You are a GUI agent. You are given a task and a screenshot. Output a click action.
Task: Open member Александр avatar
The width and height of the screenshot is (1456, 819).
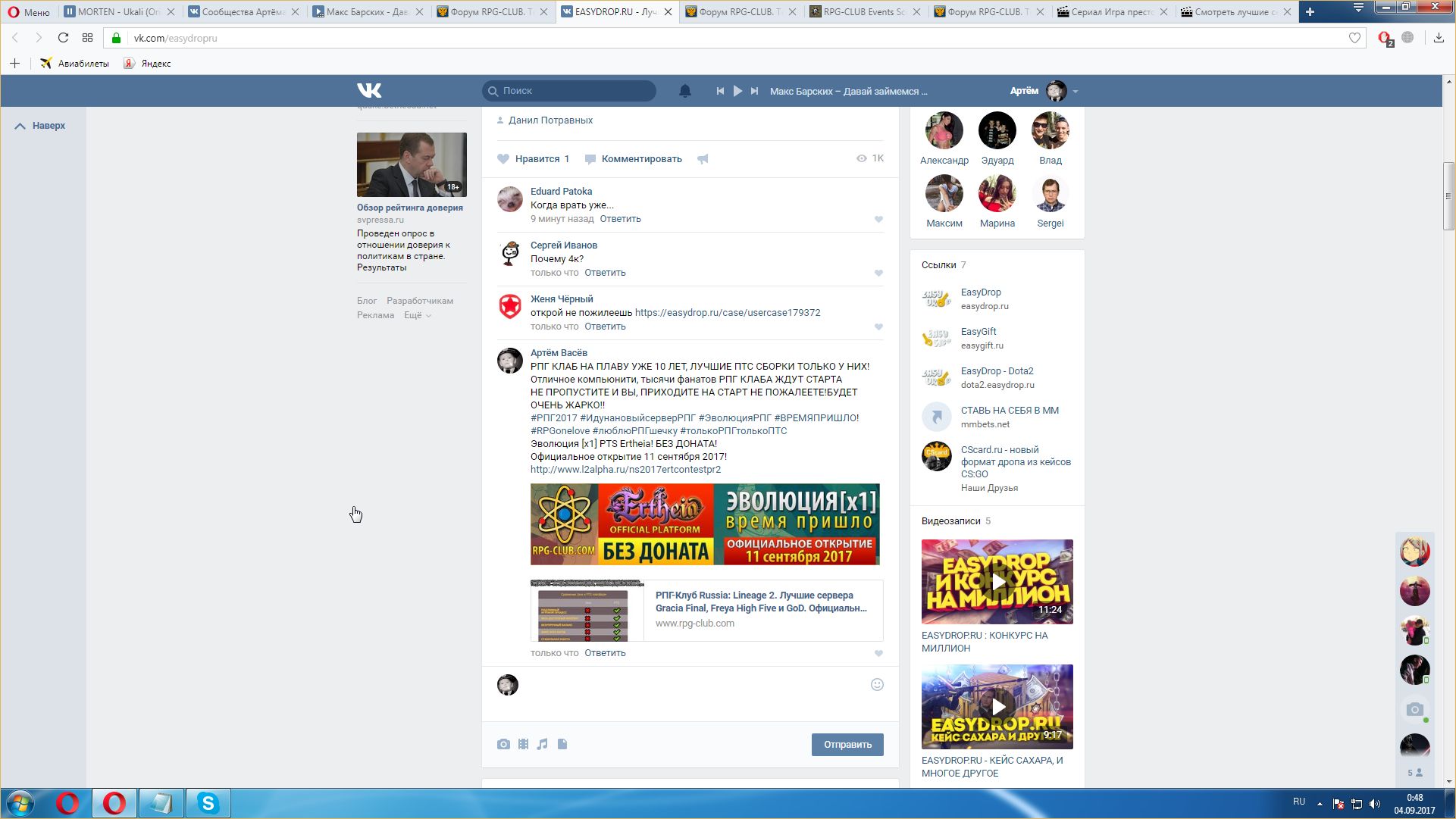944,130
